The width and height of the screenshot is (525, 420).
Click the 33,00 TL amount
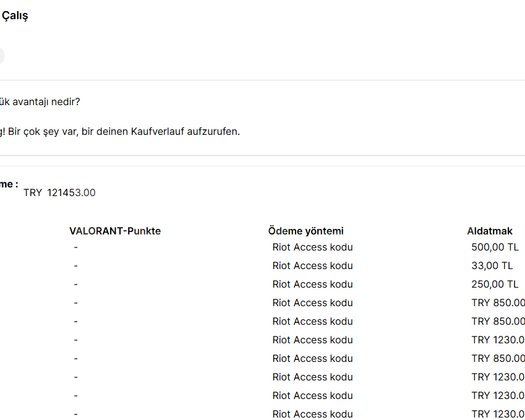[x=492, y=266]
